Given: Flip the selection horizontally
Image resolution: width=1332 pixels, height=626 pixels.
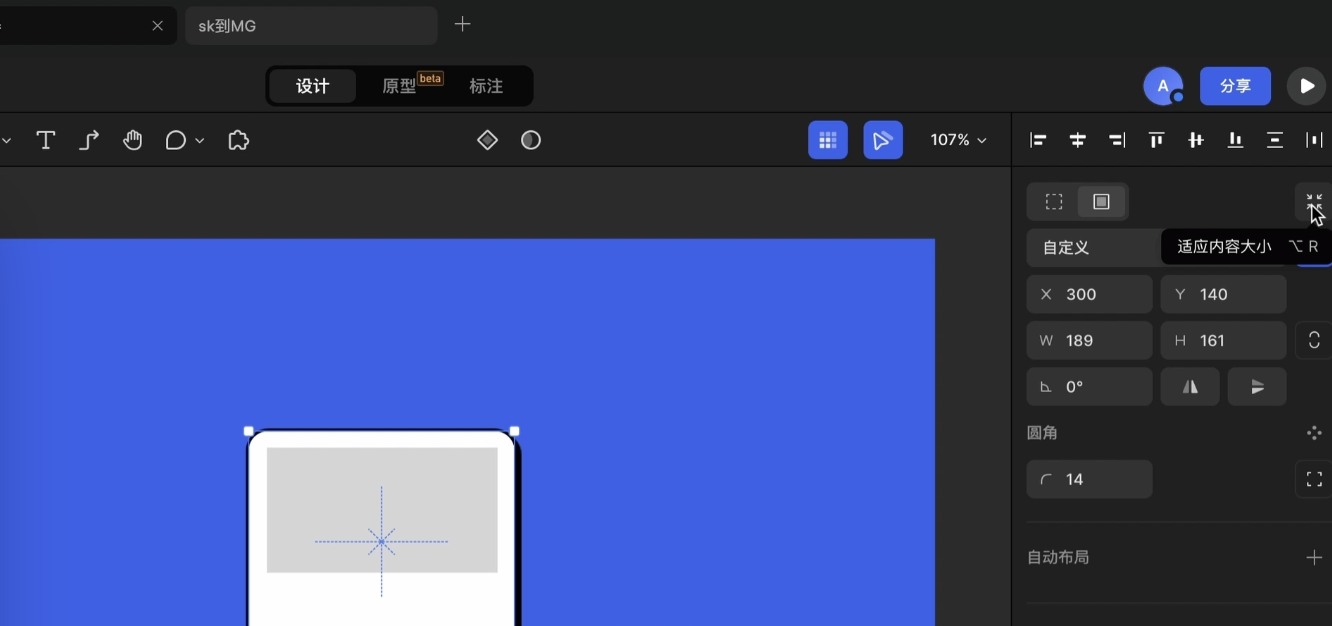Looking at the screenshot, I should tap(1190, 387).
